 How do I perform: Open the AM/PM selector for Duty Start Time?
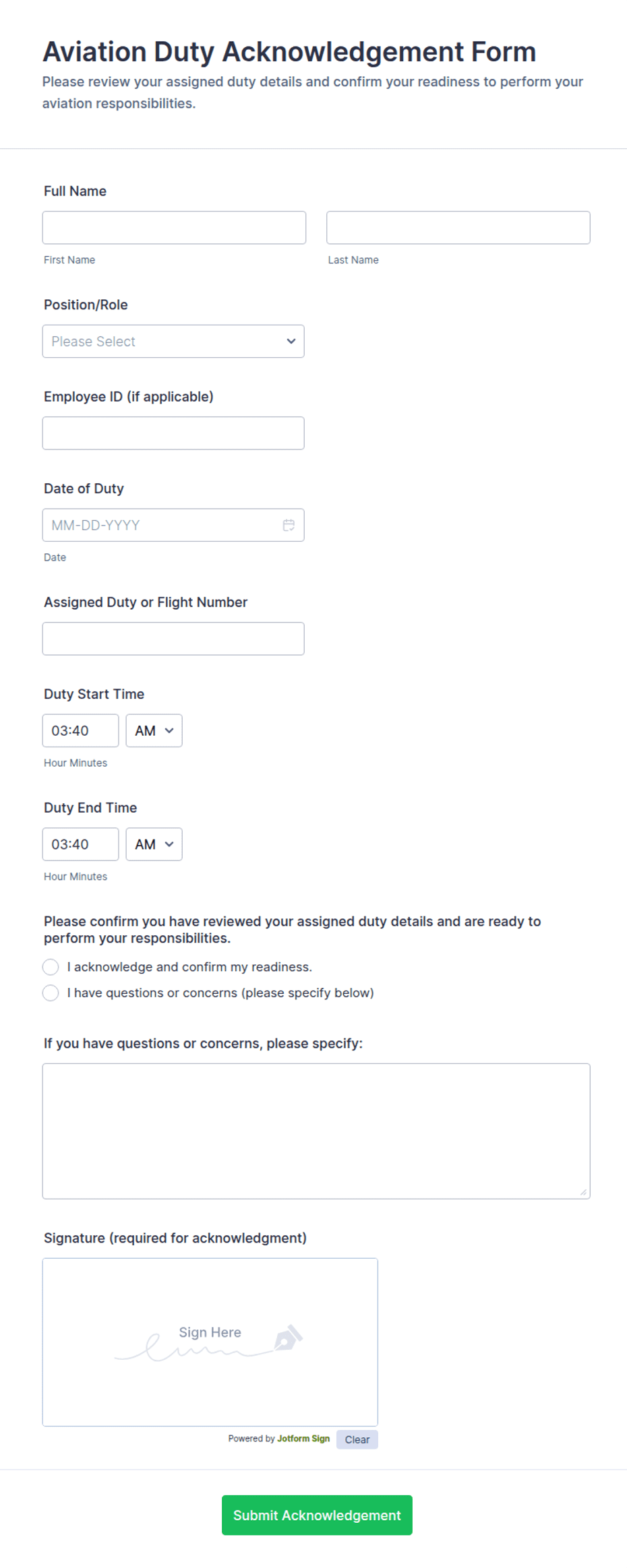(x=154, y=730)
